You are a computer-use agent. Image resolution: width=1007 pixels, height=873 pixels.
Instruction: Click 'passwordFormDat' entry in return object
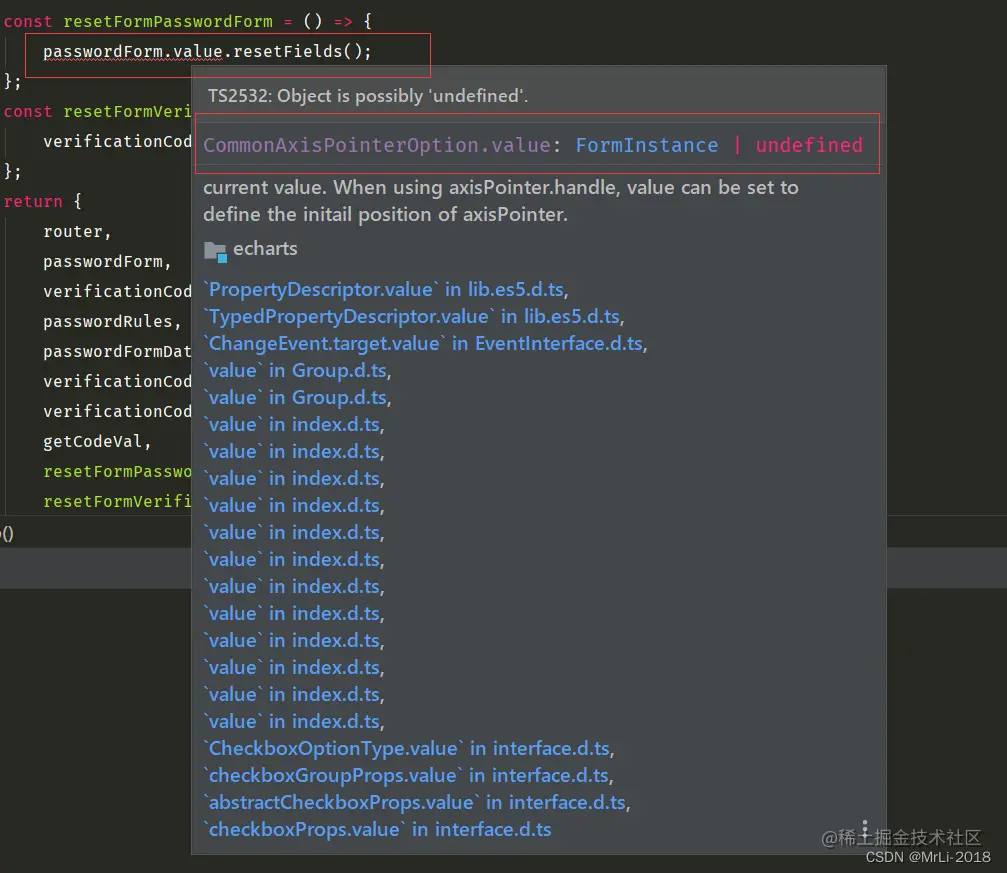(117, 351)
